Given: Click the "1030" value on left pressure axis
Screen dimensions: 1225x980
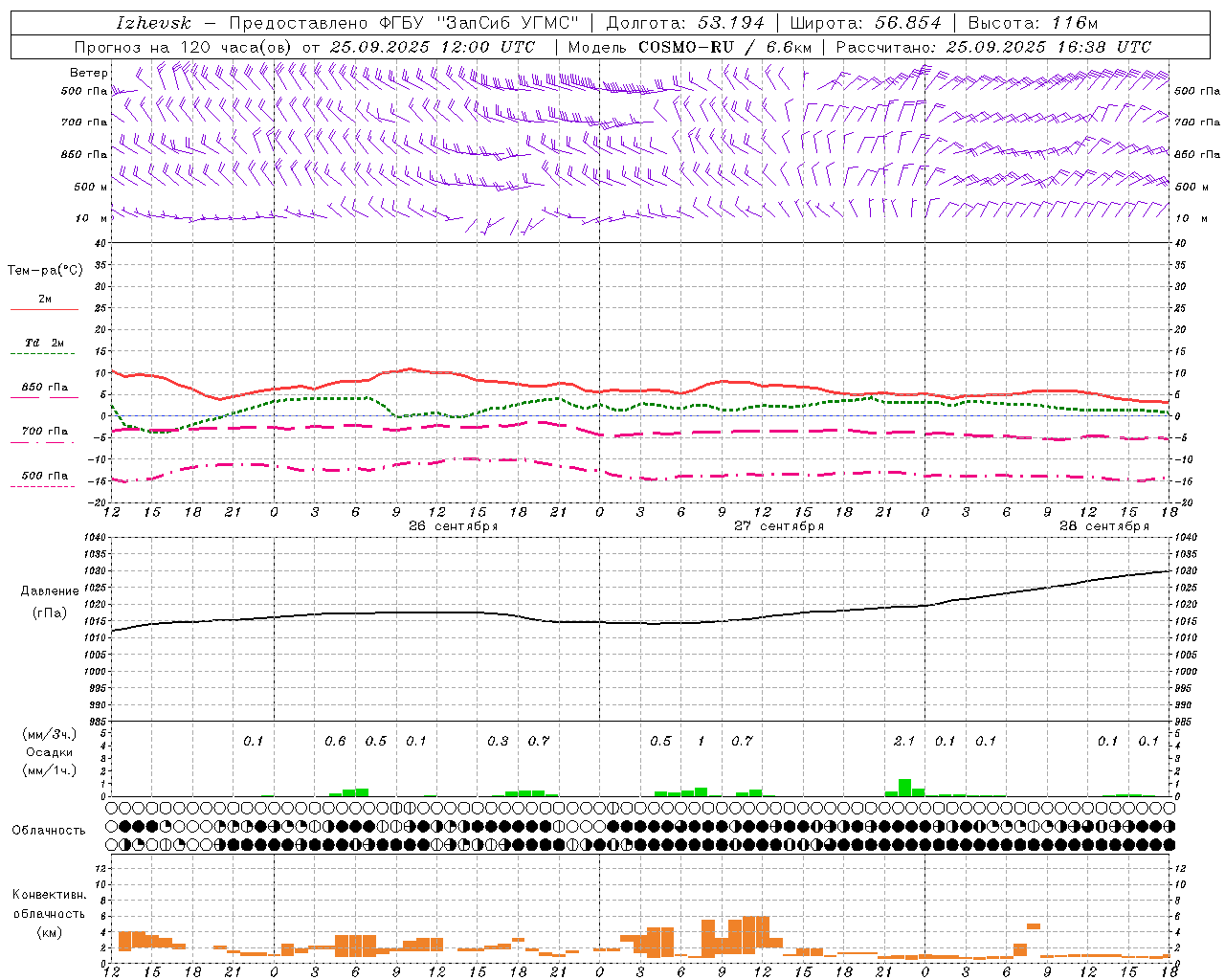Looking at the screenshot, I should [x=94, y=570].
